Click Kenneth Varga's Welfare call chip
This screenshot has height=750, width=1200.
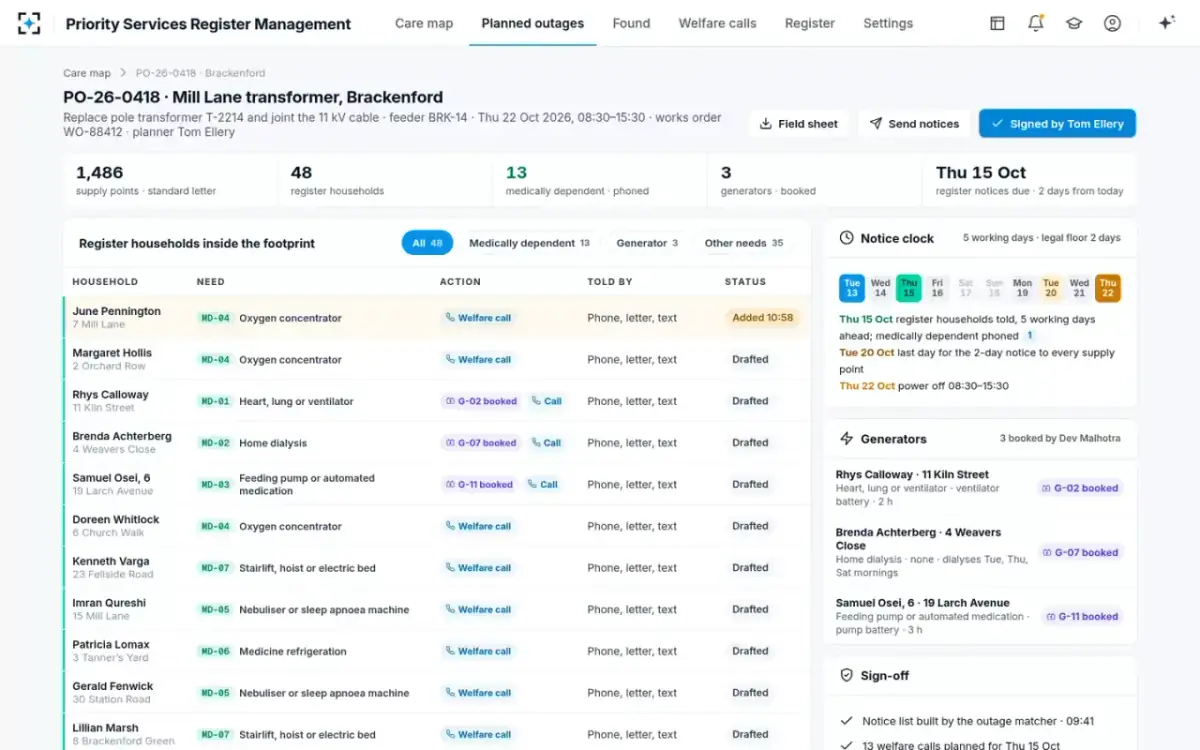click(x=478, y=568)
